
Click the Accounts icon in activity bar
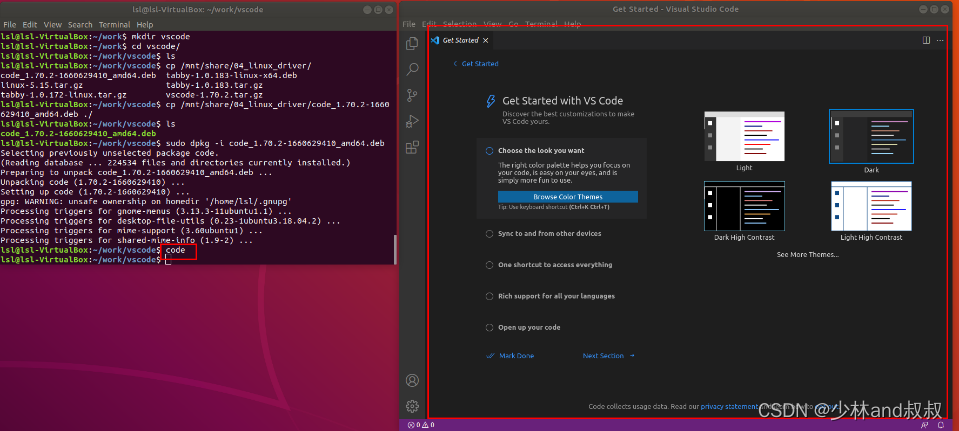pos(412,380)
